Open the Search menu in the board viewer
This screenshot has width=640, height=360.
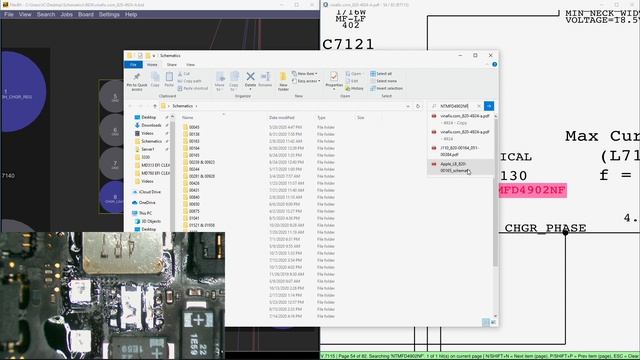[x=46, y=14]
